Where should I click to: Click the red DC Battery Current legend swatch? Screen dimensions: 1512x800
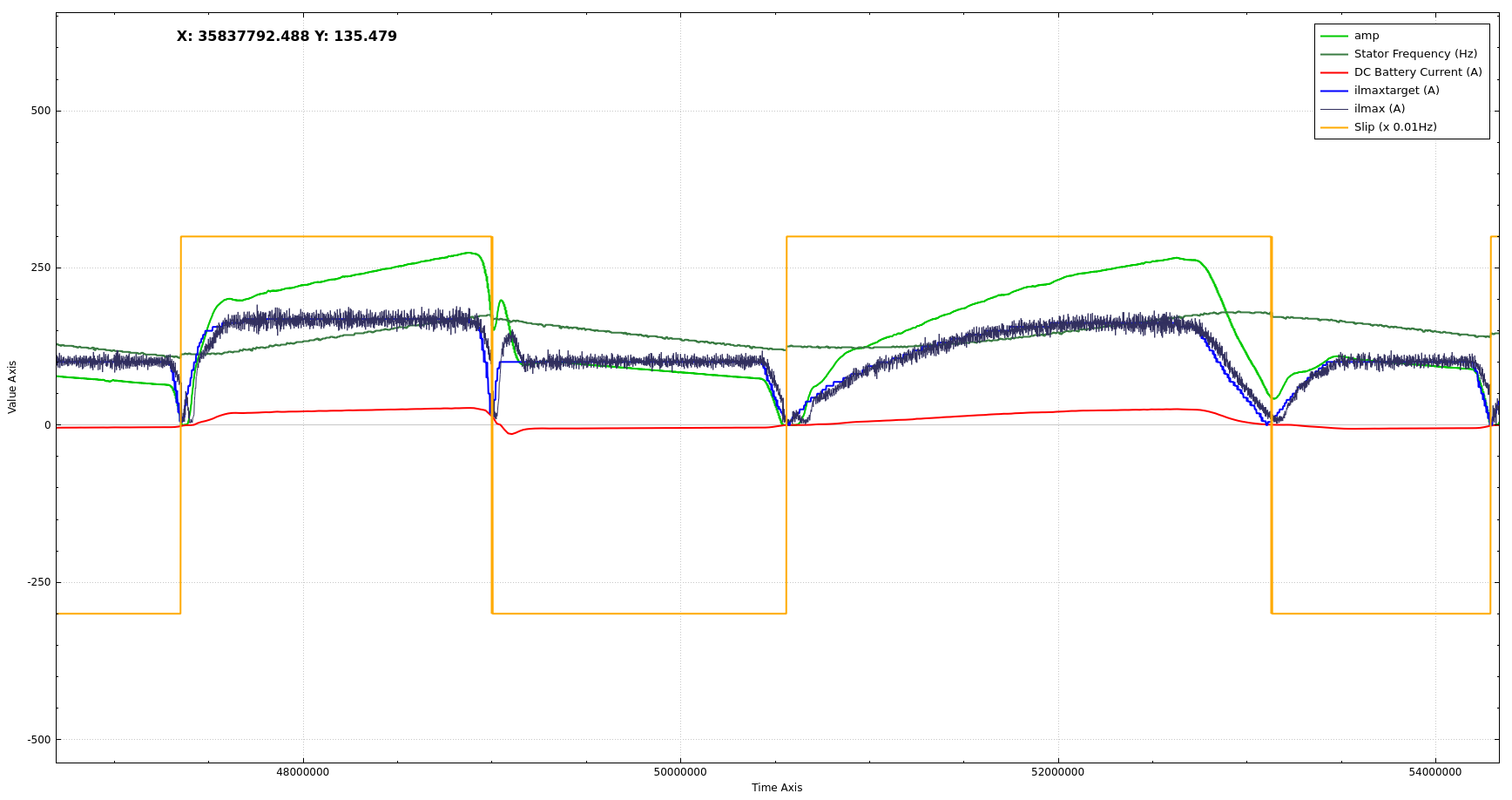pos(1333,72)
